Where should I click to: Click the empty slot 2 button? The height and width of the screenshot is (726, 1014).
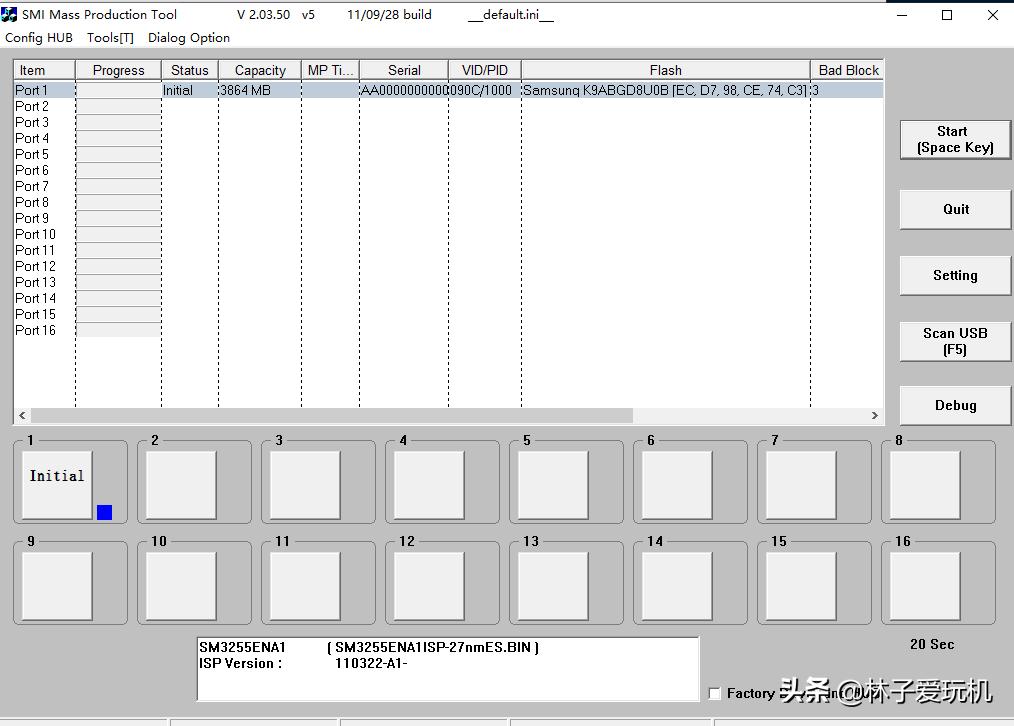point(181,485)
